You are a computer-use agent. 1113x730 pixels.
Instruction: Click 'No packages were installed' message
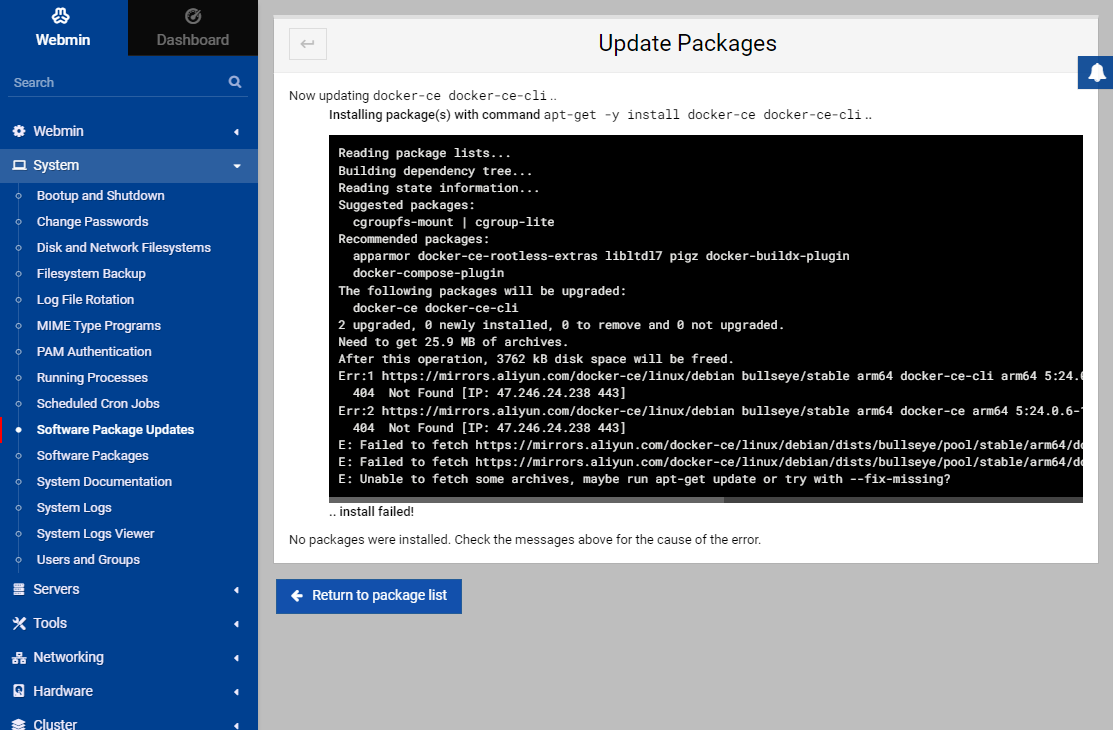[525, 540]
